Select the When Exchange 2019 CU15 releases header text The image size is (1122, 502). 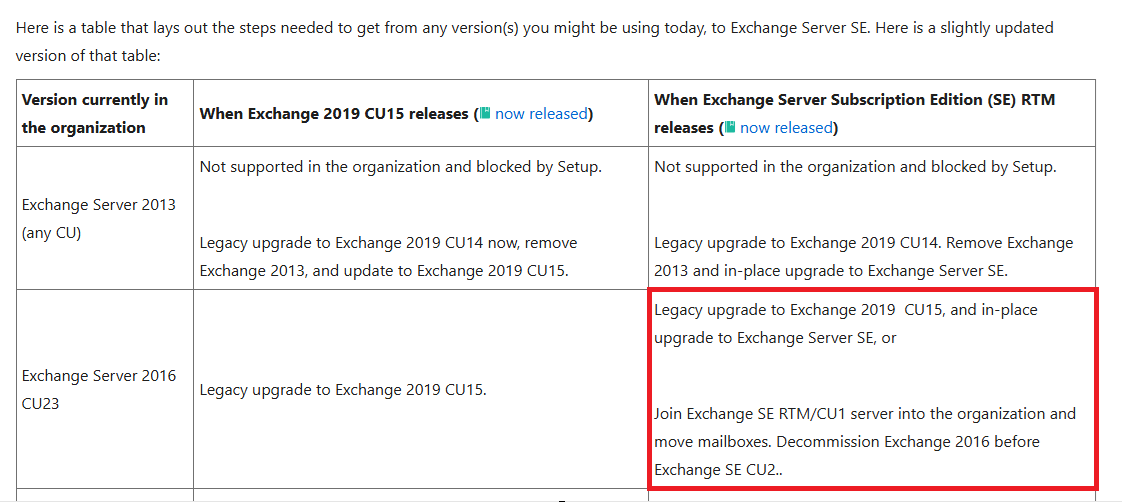coord(333,113)
